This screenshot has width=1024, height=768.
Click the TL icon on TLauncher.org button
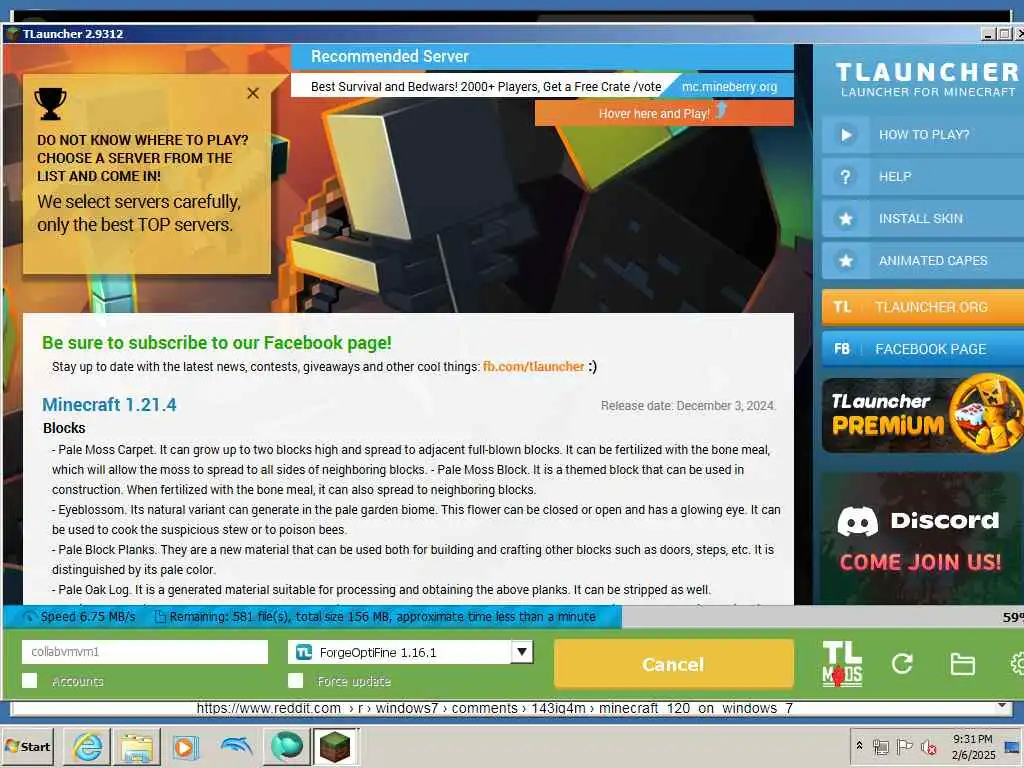pyautogui.click(x=842, y=307)
